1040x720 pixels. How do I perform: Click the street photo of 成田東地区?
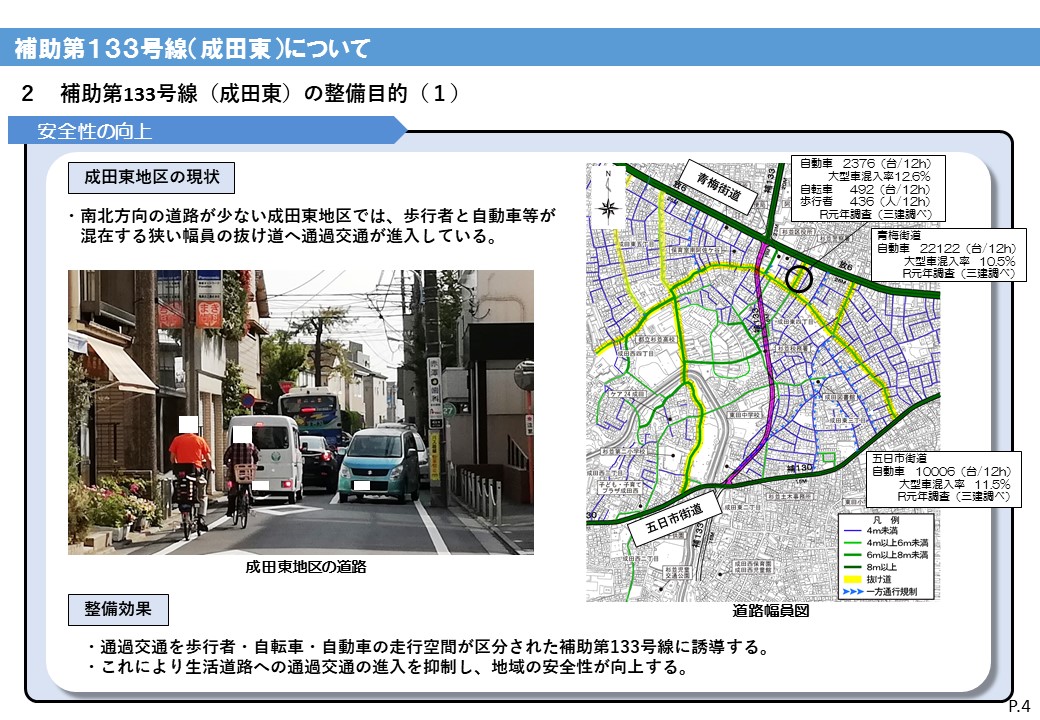click(x=300, y=411)
